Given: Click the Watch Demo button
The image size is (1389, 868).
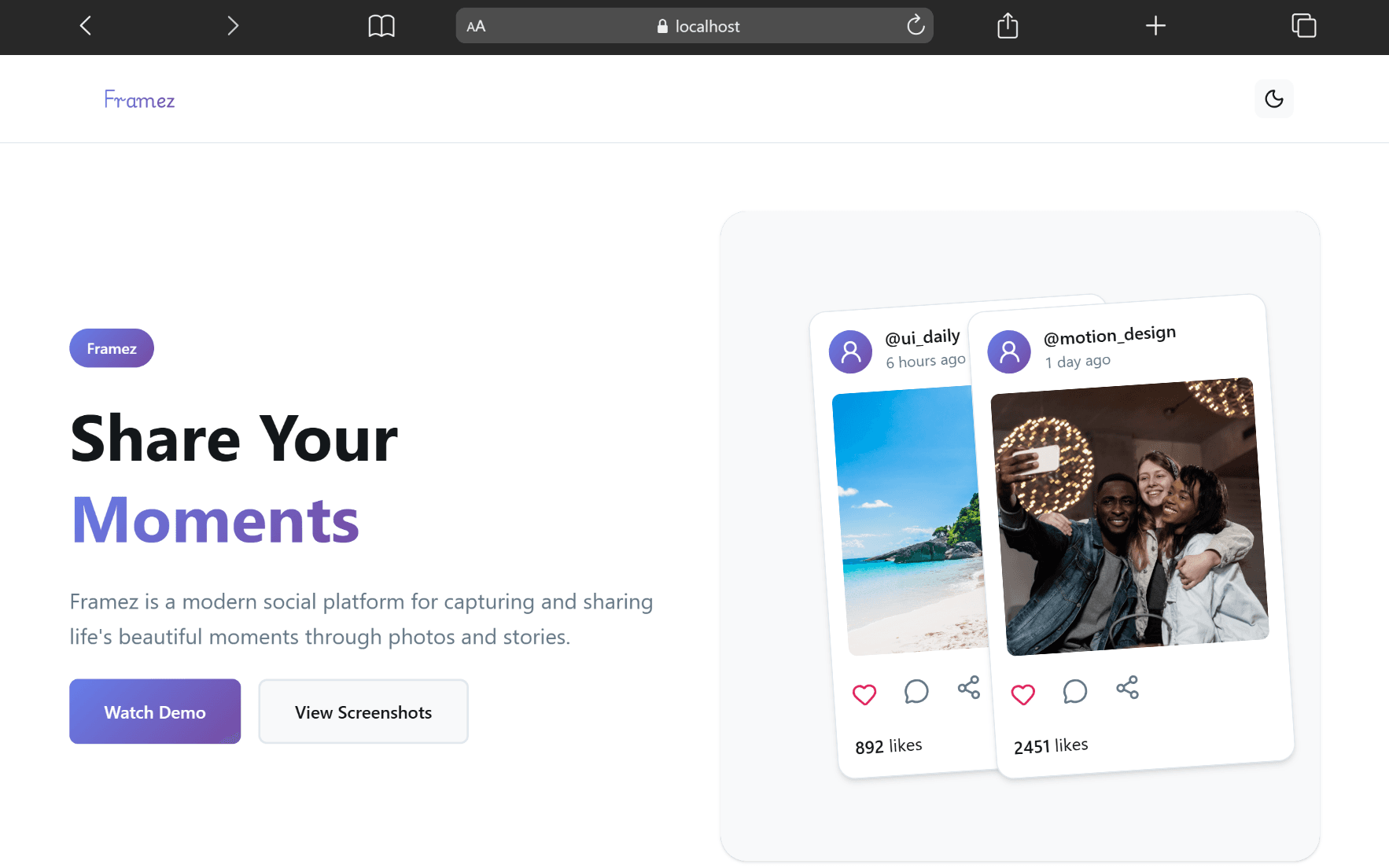Looking at the screenshot, I should point(155,712).
